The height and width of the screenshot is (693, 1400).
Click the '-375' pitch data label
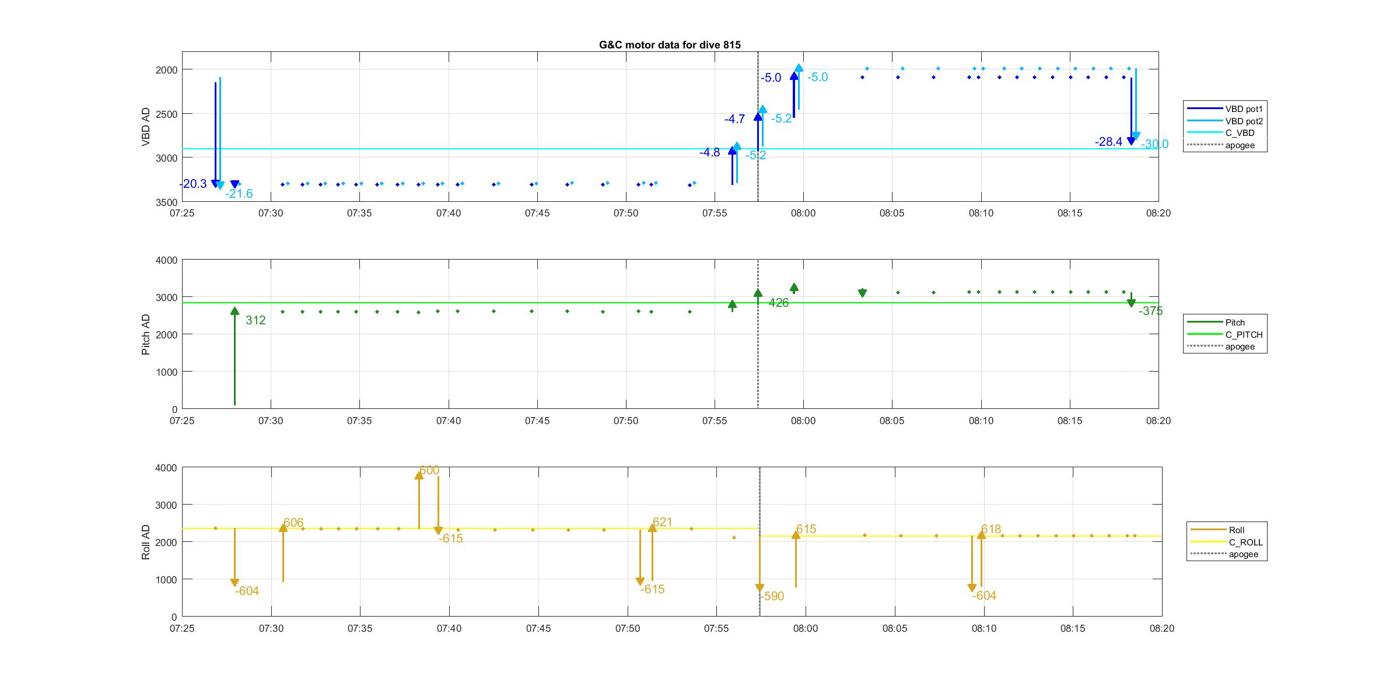click(1151, 311)
